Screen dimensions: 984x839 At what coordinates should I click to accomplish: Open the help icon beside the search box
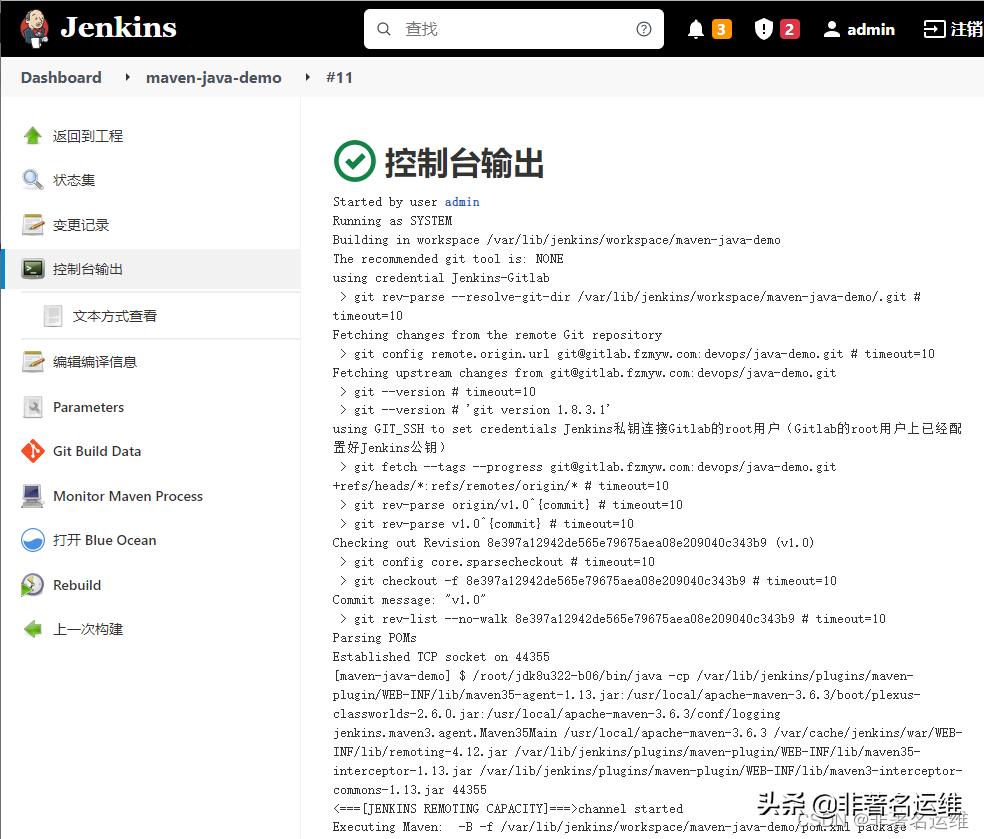(643, 29)
